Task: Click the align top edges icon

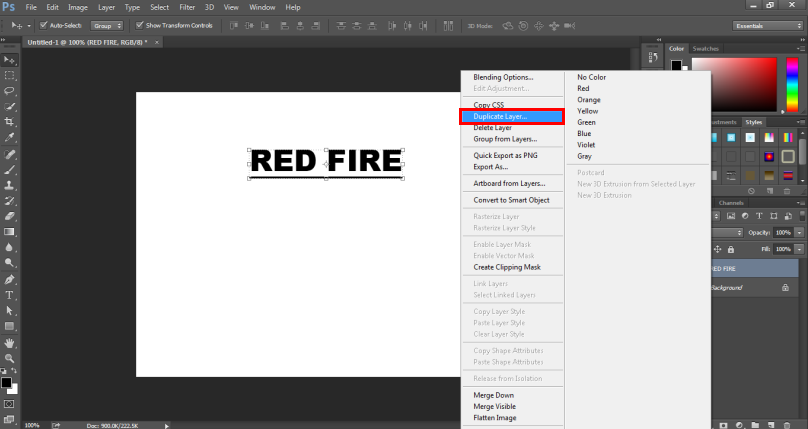Action: 234,26
